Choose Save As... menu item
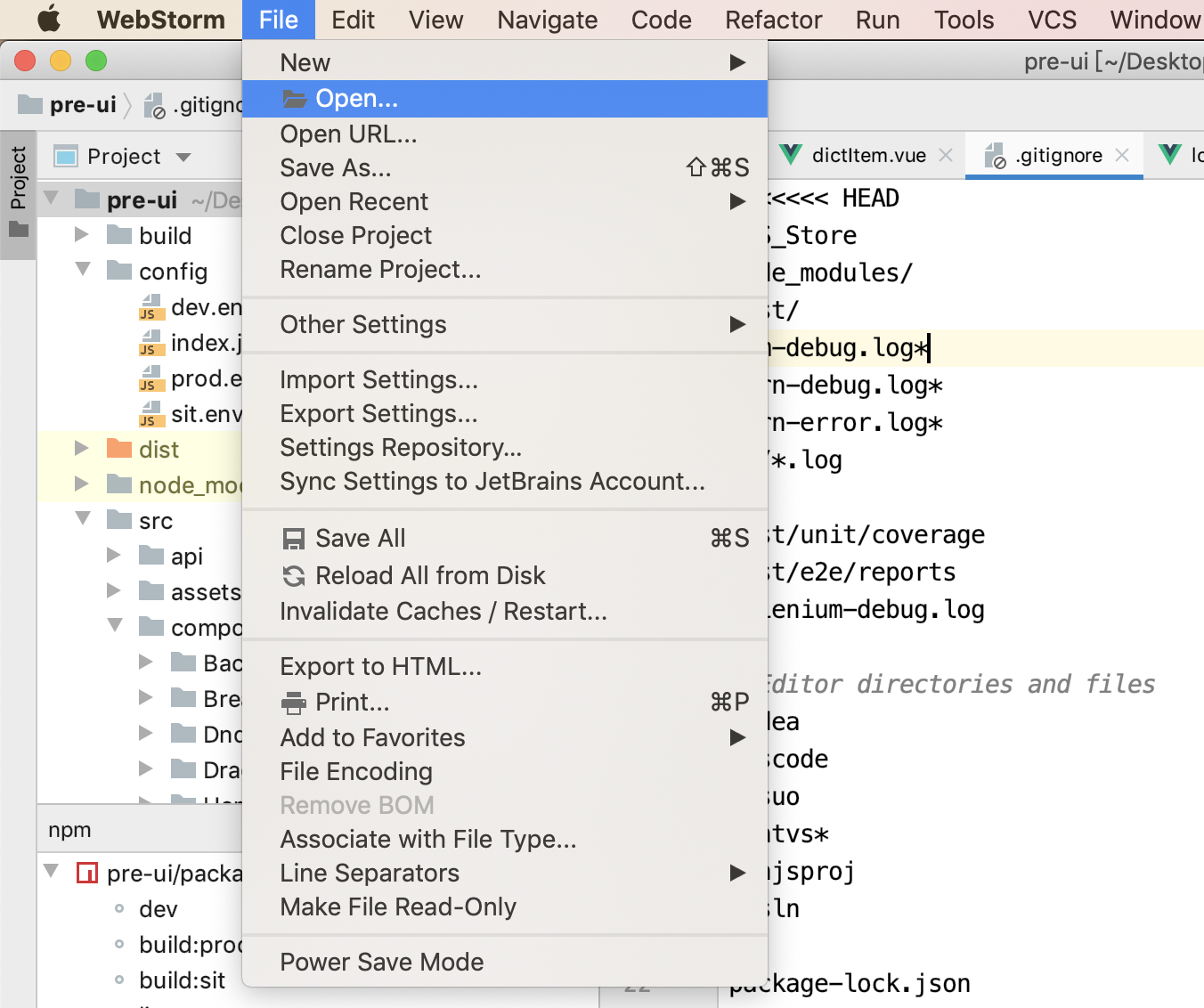This screenshot has height=1008, width=1204. 504,167
